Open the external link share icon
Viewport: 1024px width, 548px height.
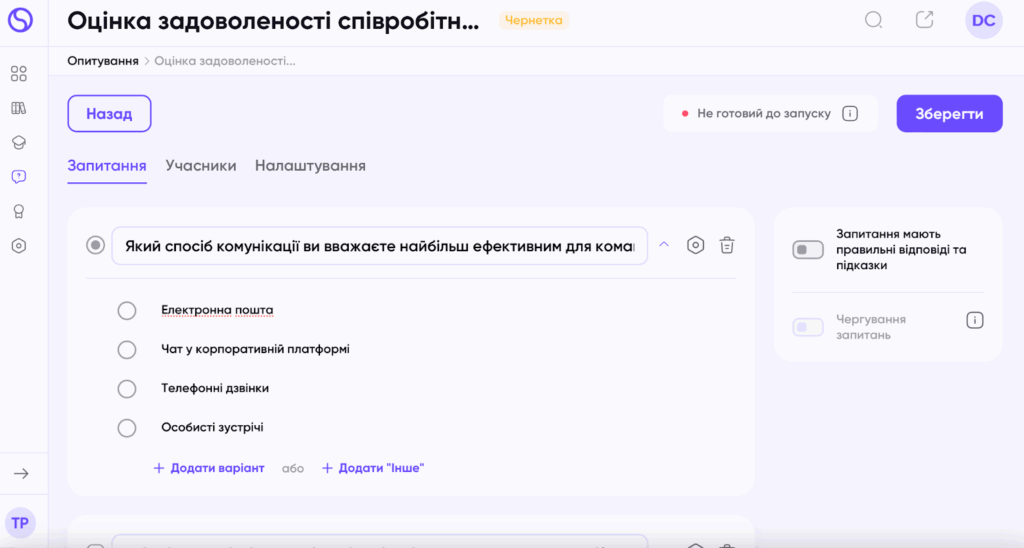coord(925,20)
